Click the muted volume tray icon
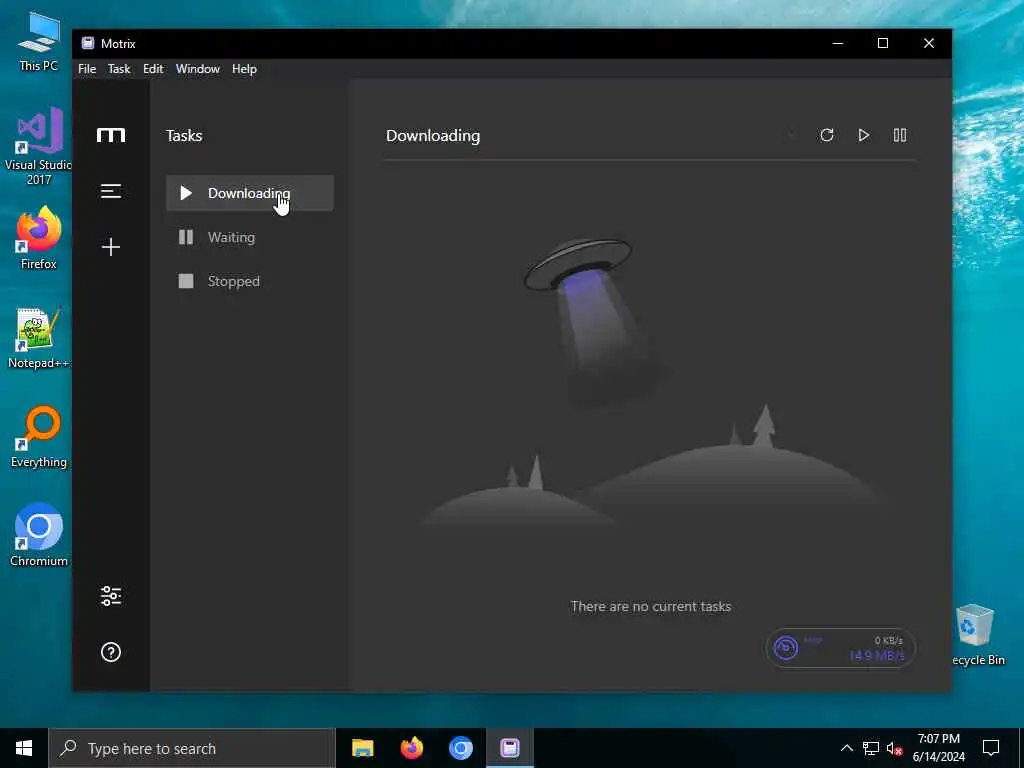Image resolution: width=1024 pixels, height=768 pixels. [894, 748]
